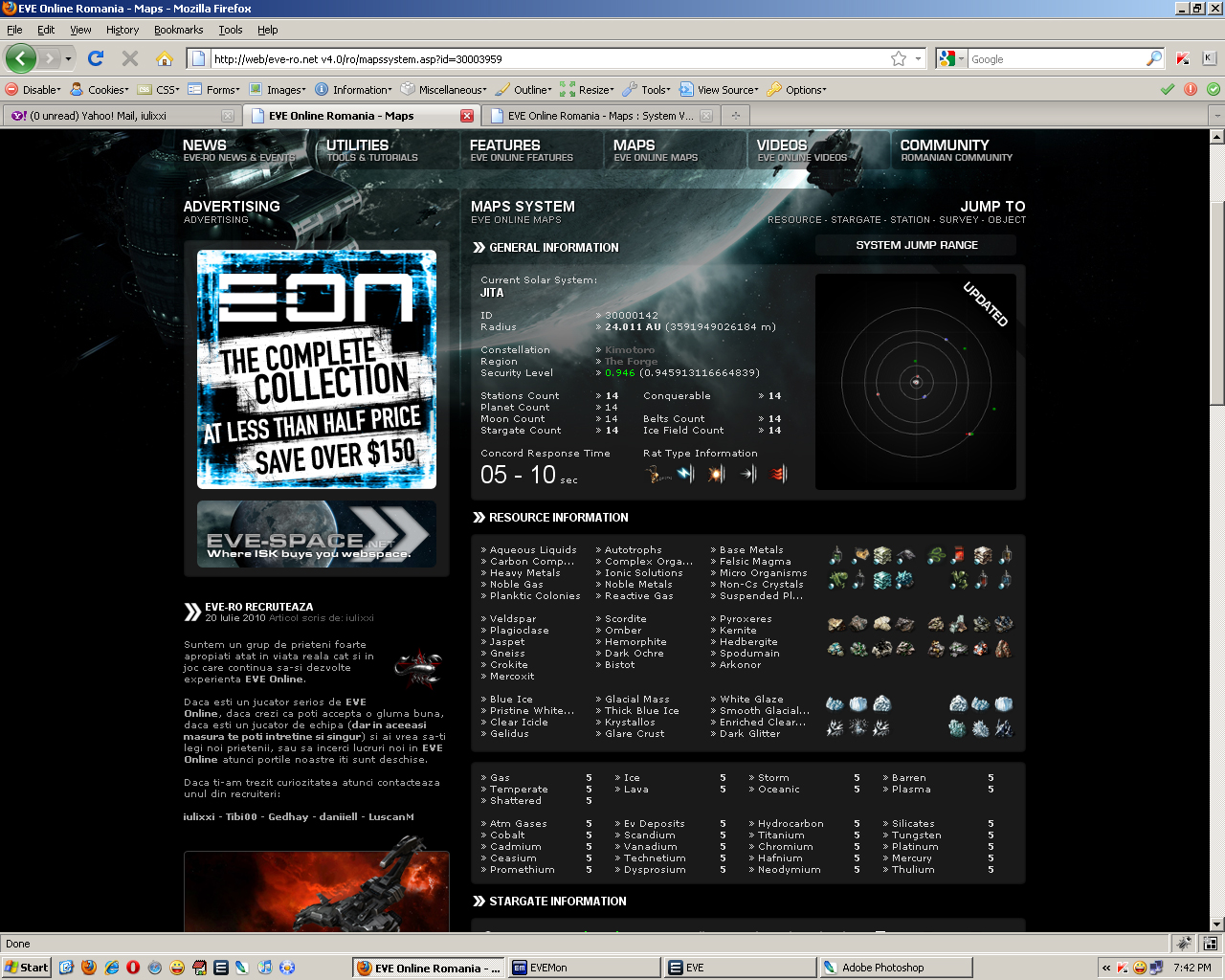
Task: Choose a search engine via the Google icon dropdown
Action: 951,58
